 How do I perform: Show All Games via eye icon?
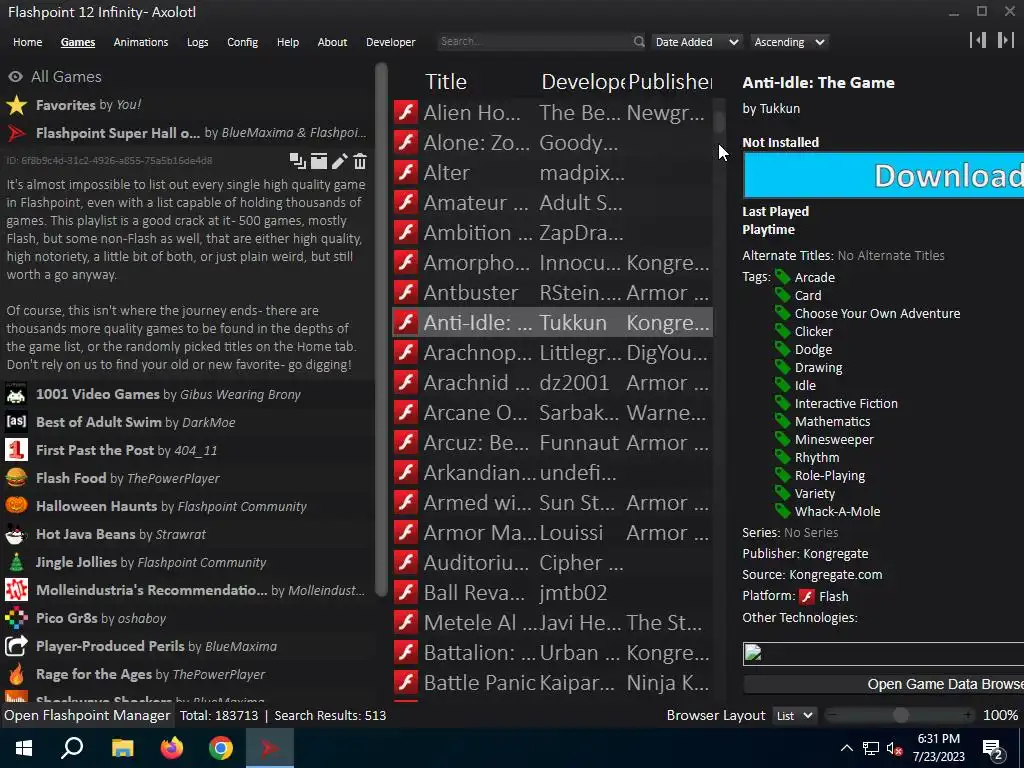pyautogui.click(x=15, y=77)
